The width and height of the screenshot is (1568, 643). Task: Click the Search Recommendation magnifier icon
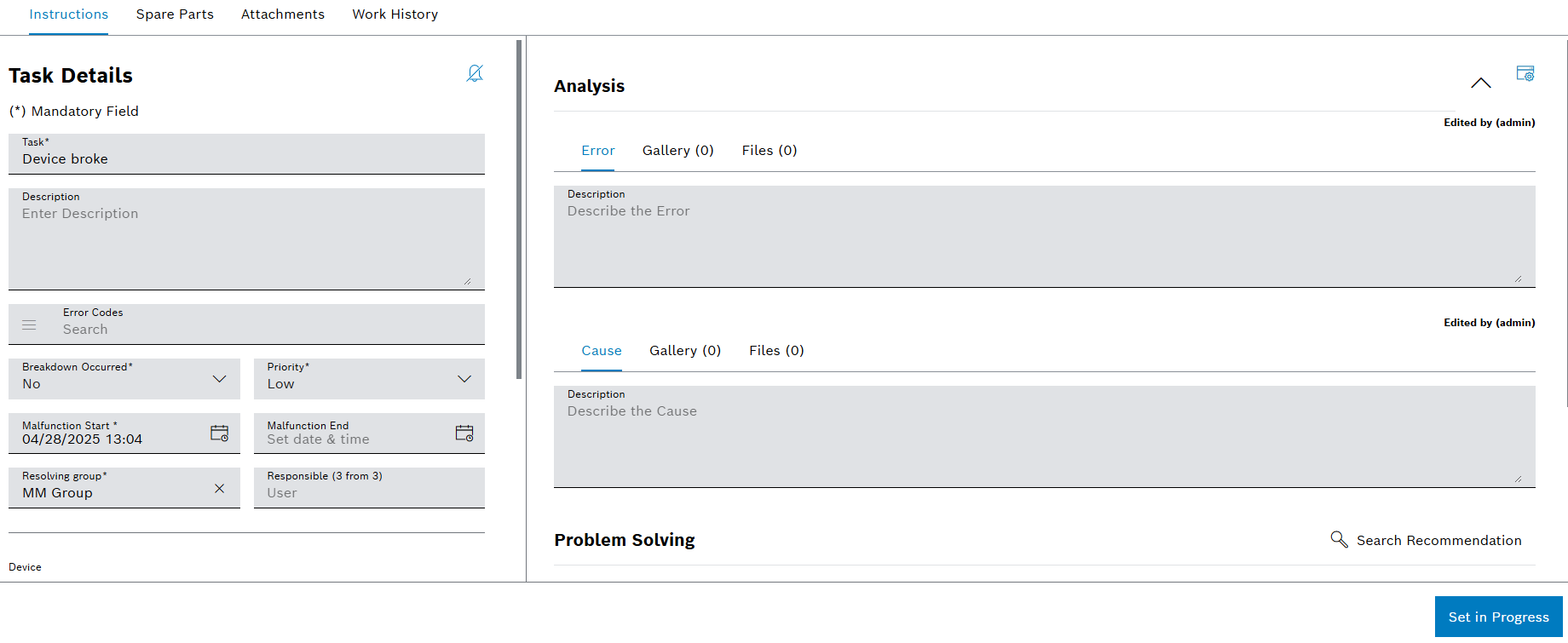click(x=1339, y=539)
